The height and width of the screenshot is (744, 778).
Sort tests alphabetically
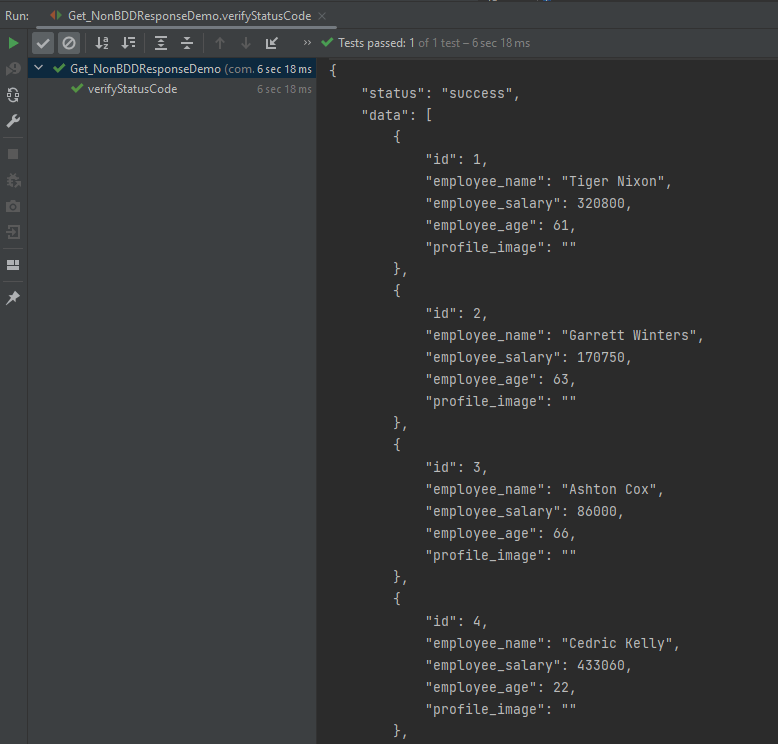tap(102, 43)
